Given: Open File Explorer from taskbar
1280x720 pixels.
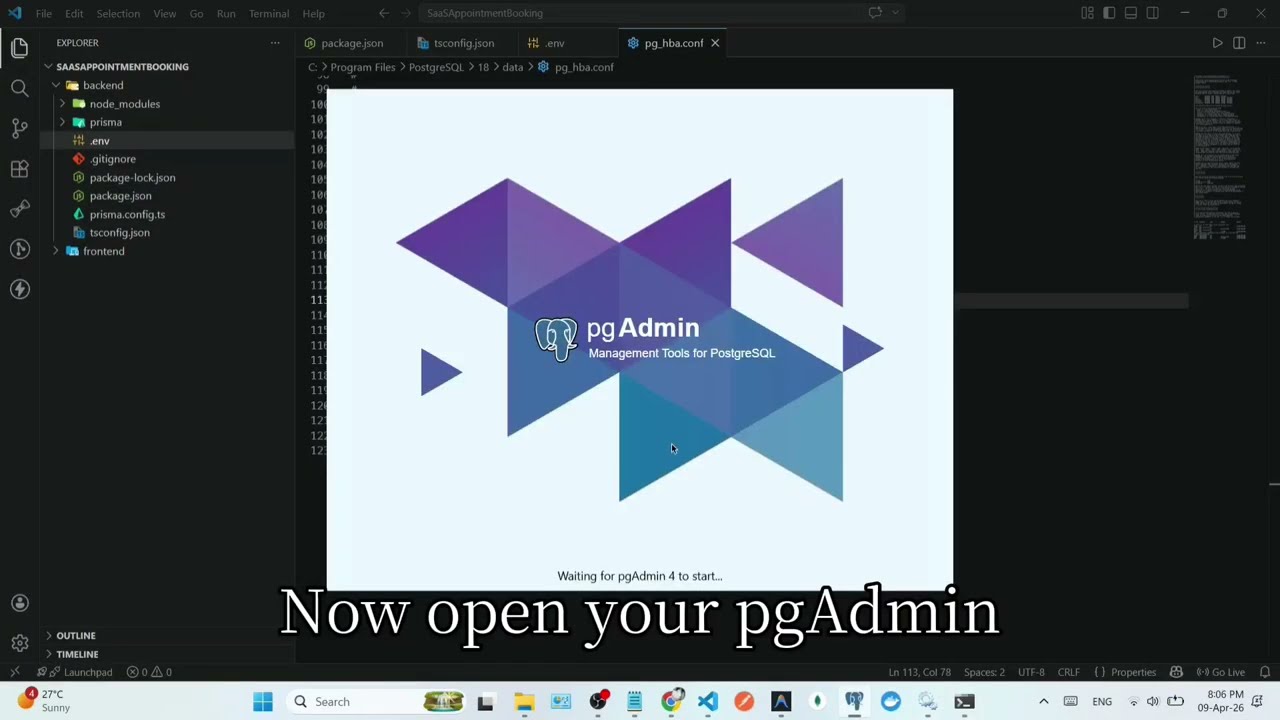Looking at the screenshot, I should tap(524, 702).
